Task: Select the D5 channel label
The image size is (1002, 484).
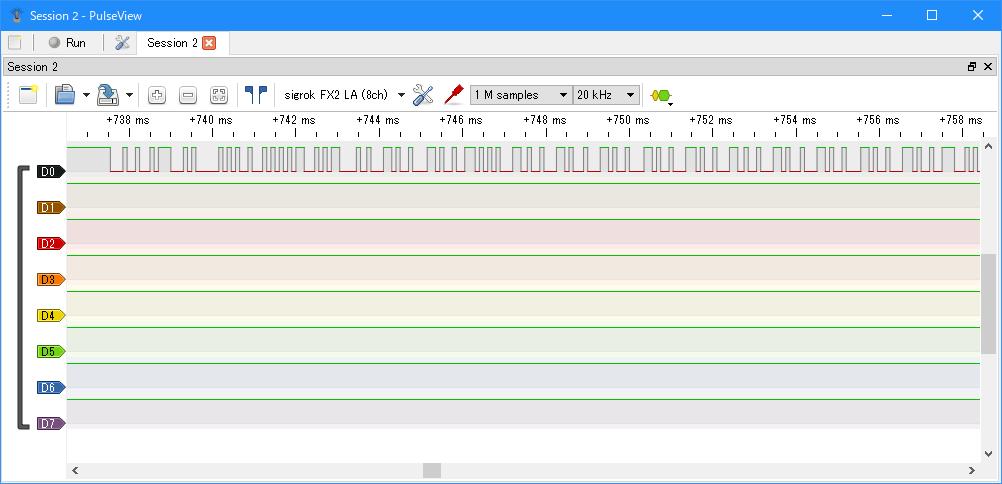Action: pos(51,351)
